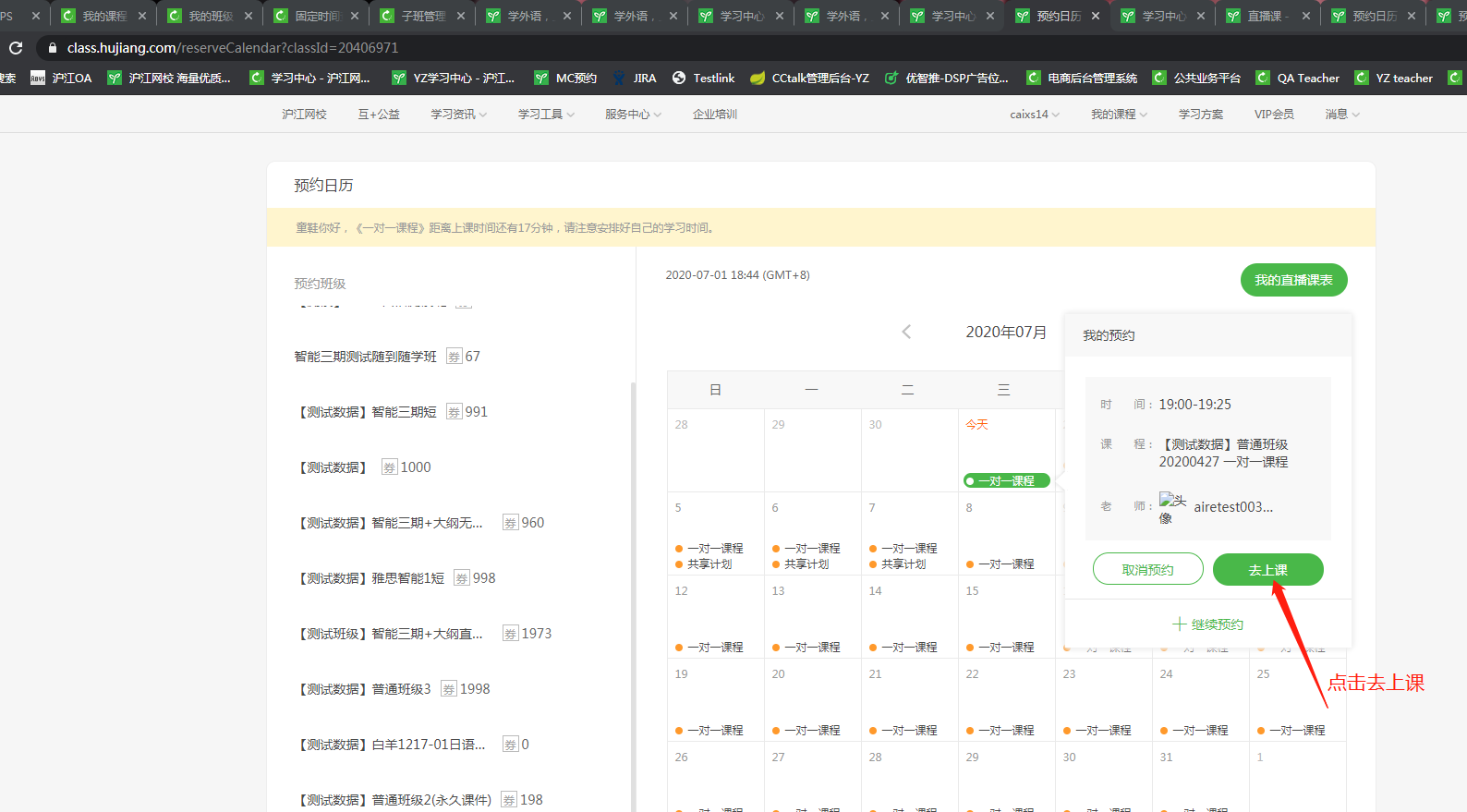Open the Testlink bookmark

click(x=703, y=79)
